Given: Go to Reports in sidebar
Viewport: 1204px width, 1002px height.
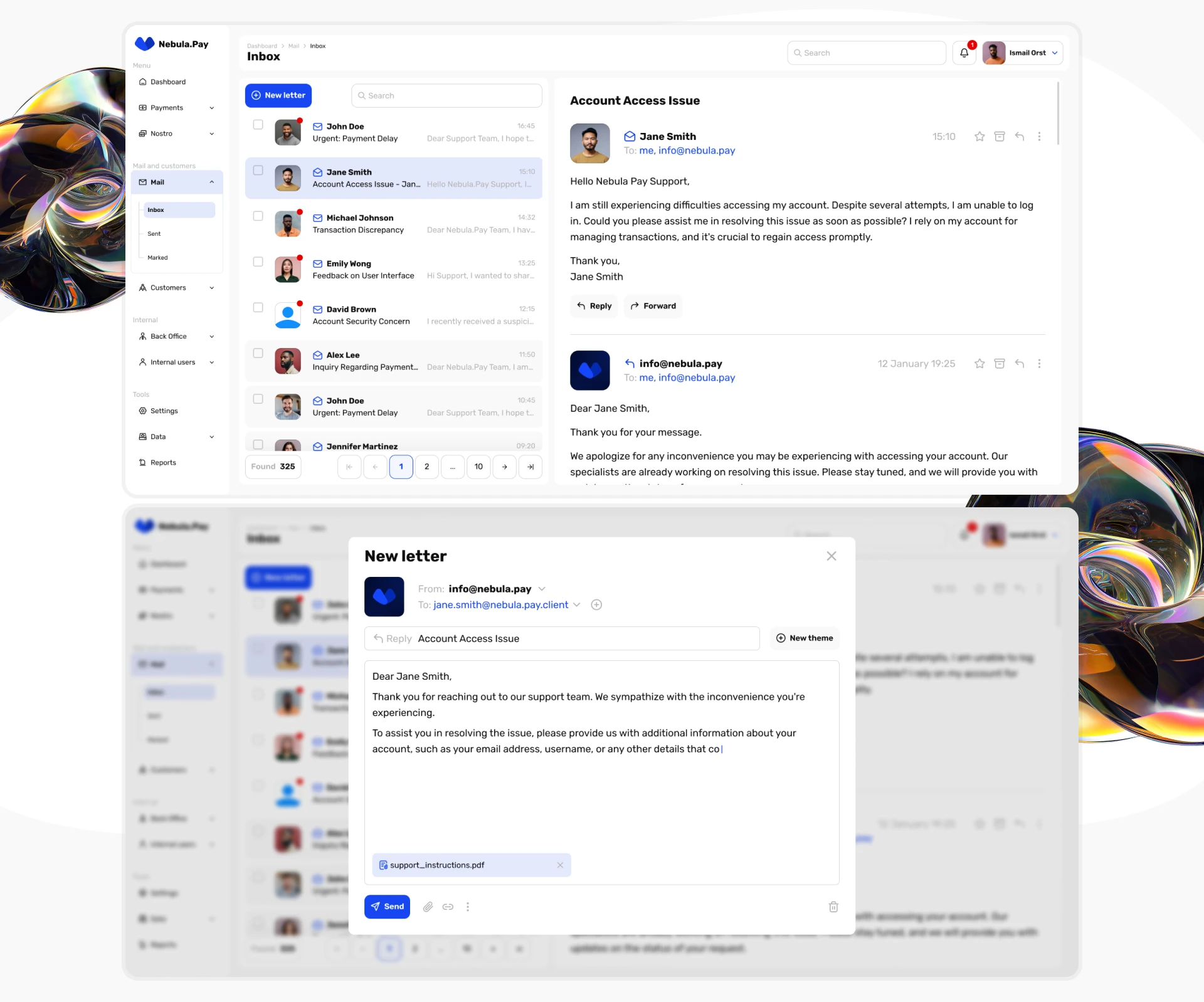Looking at the screenshot, I should point(163,463).
